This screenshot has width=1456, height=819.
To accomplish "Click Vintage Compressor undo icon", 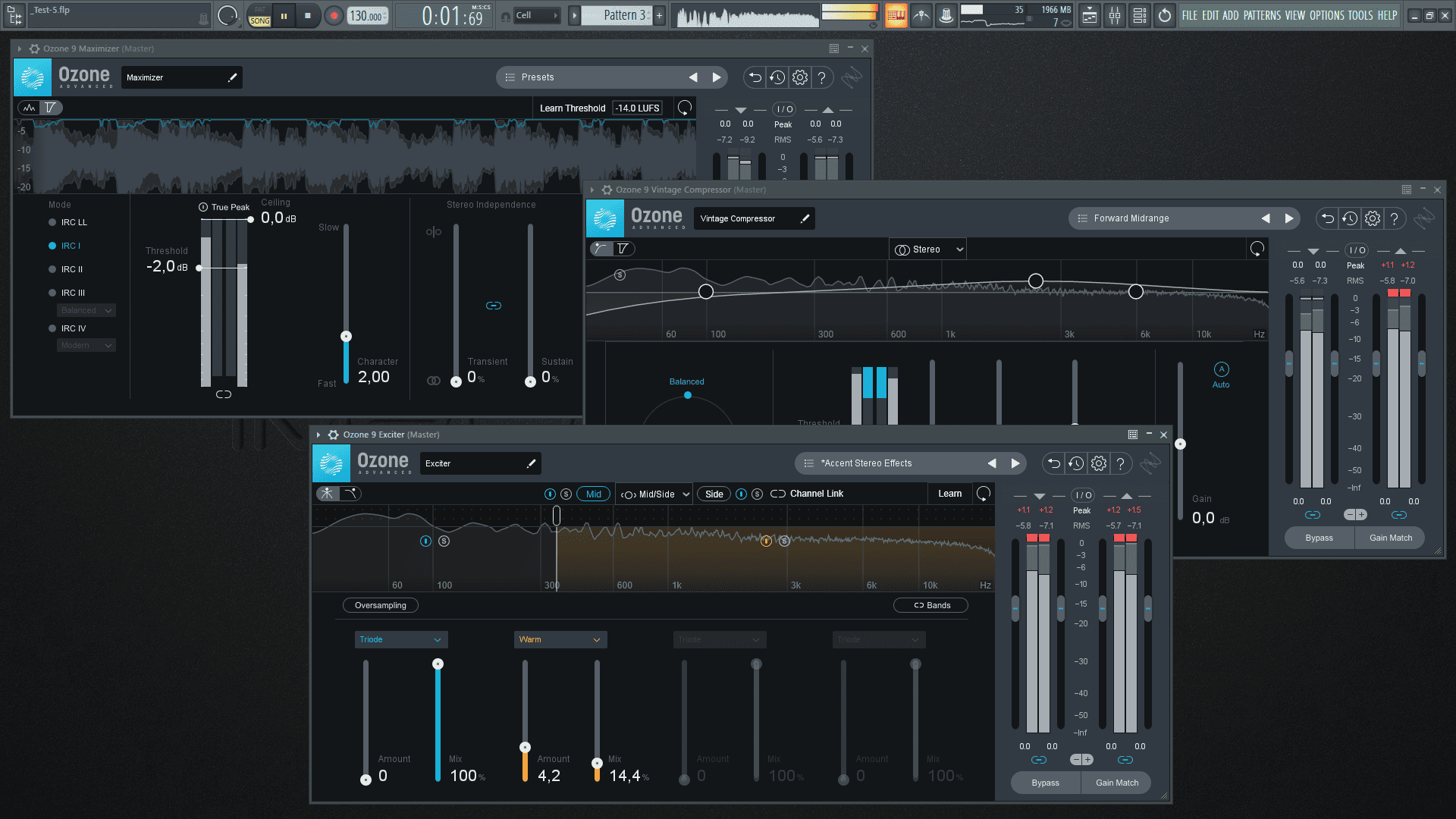I will click(x=1327, y=218).
